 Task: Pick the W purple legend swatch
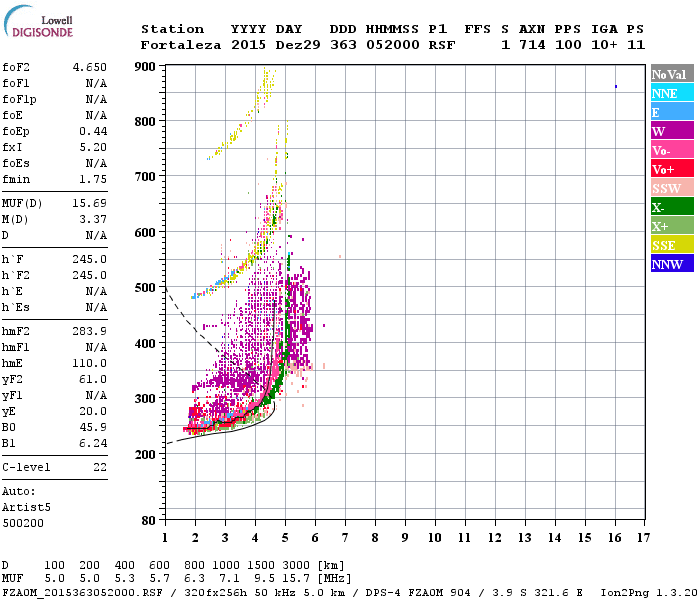point(672,131)
